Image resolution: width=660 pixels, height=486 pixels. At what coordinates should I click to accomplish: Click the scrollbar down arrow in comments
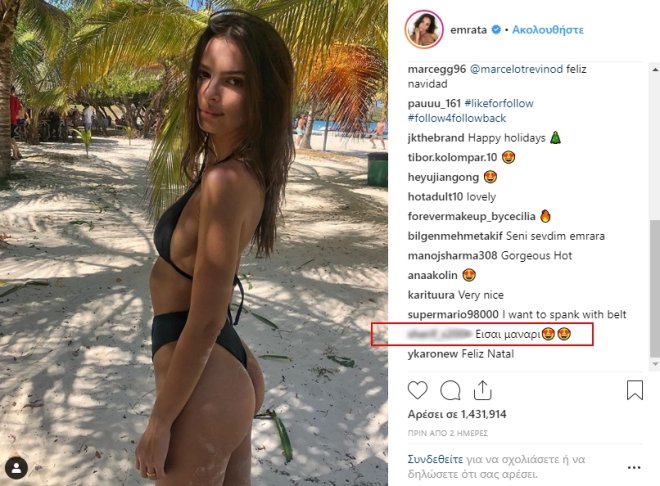coord(655,363)
